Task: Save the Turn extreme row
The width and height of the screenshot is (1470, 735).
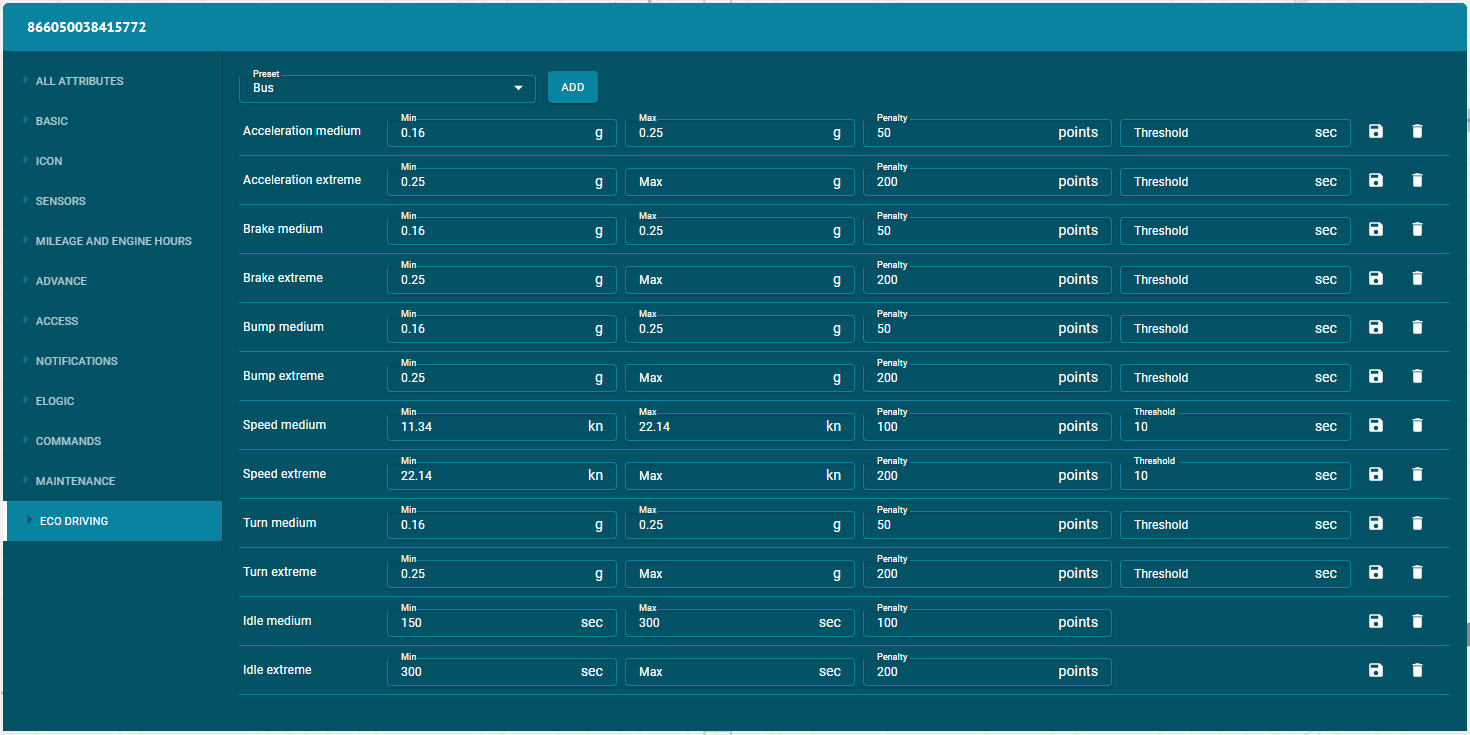Action: 1375,572
